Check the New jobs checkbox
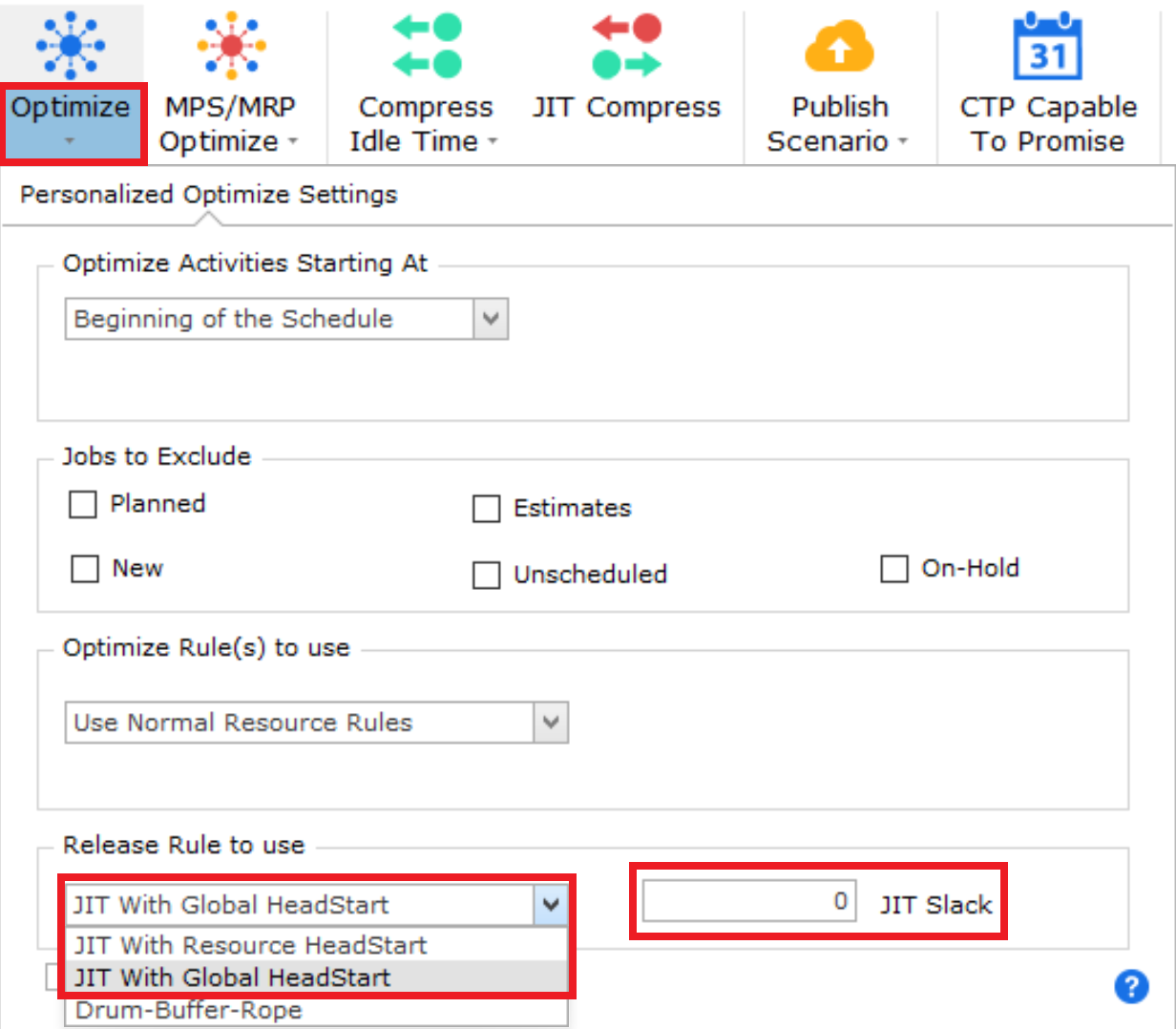This screenshot has width=1176, height=1029. pos(85,569)
